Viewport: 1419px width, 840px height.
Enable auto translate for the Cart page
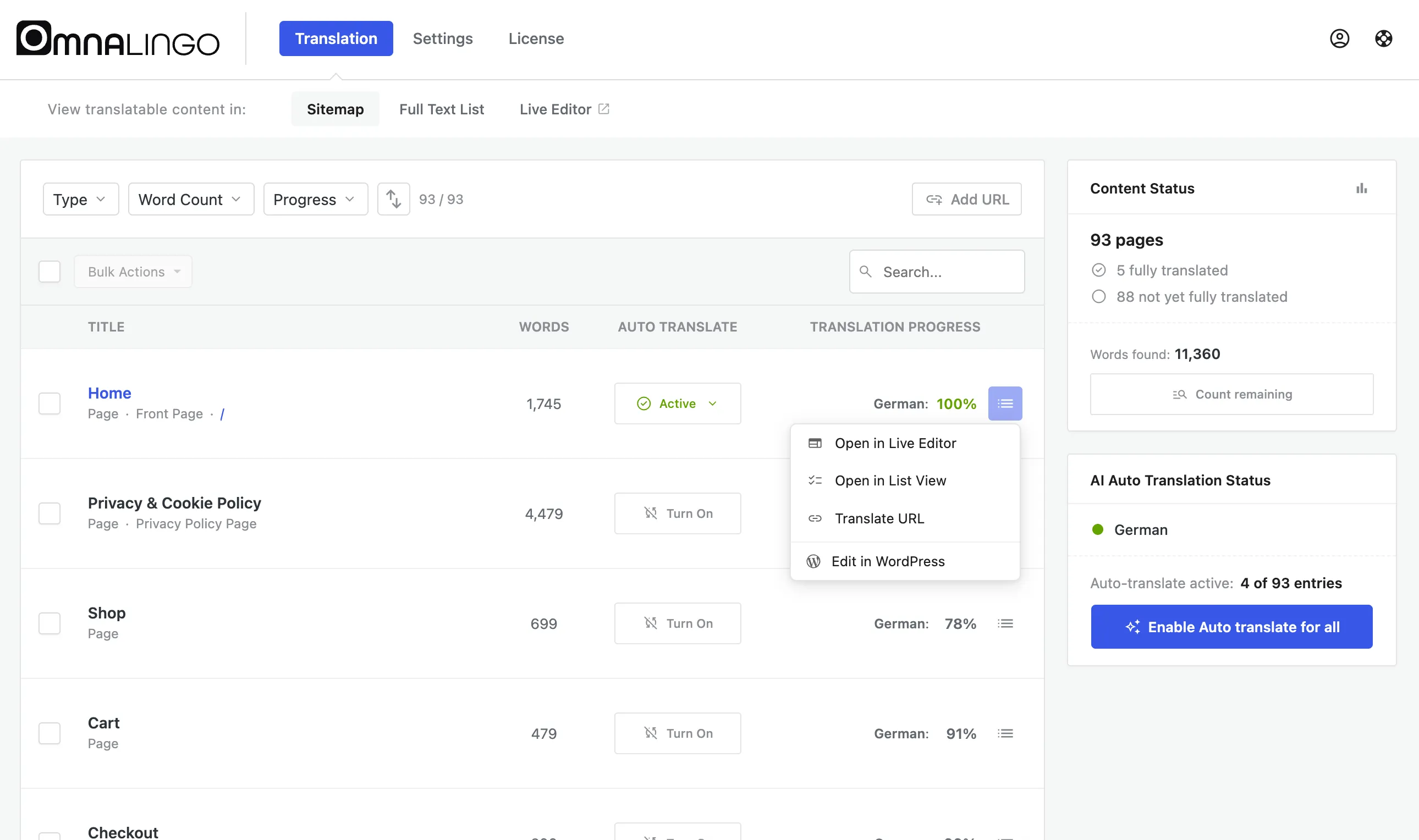pos(677,733)
